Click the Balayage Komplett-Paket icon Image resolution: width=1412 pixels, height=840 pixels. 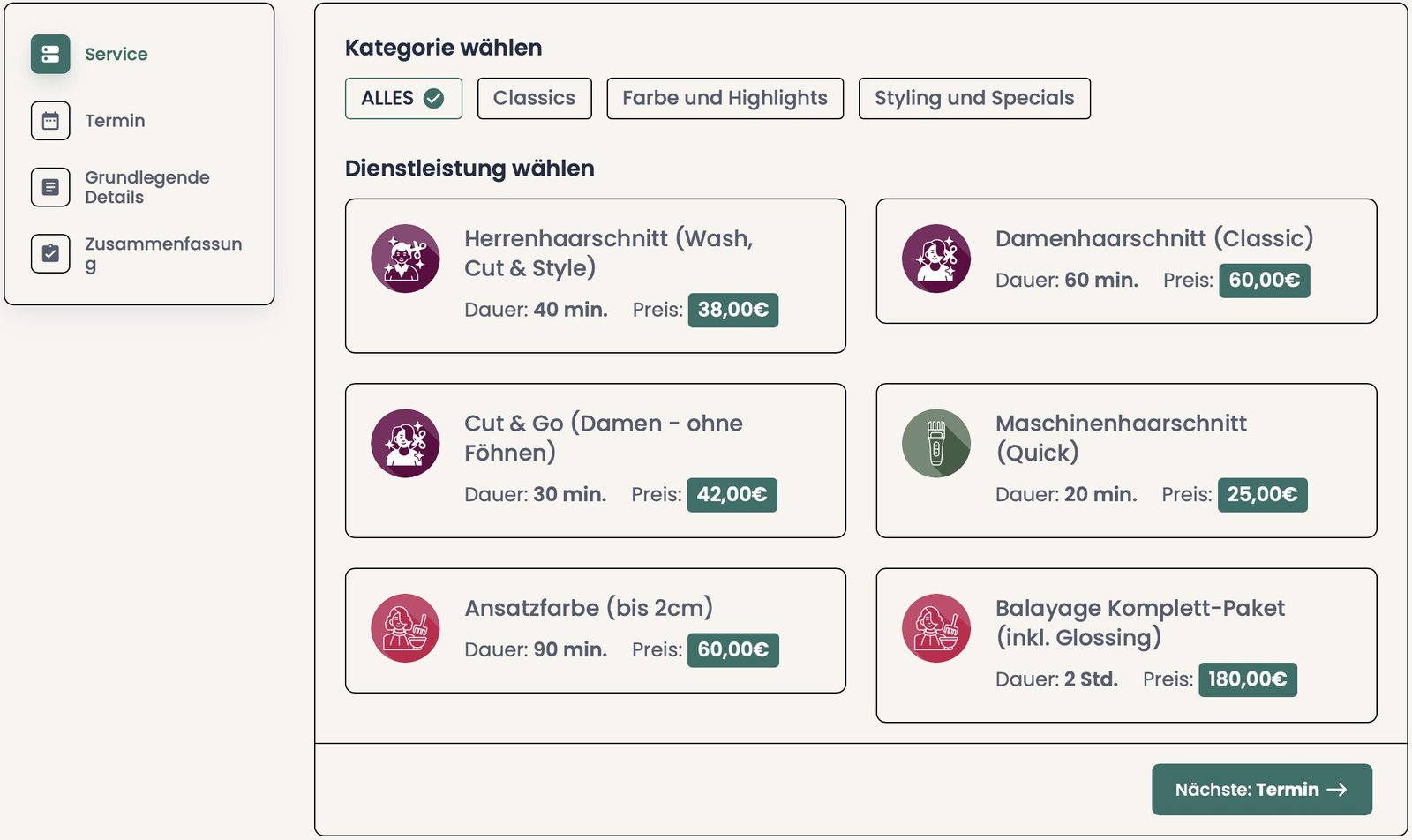tap(936, 628)
